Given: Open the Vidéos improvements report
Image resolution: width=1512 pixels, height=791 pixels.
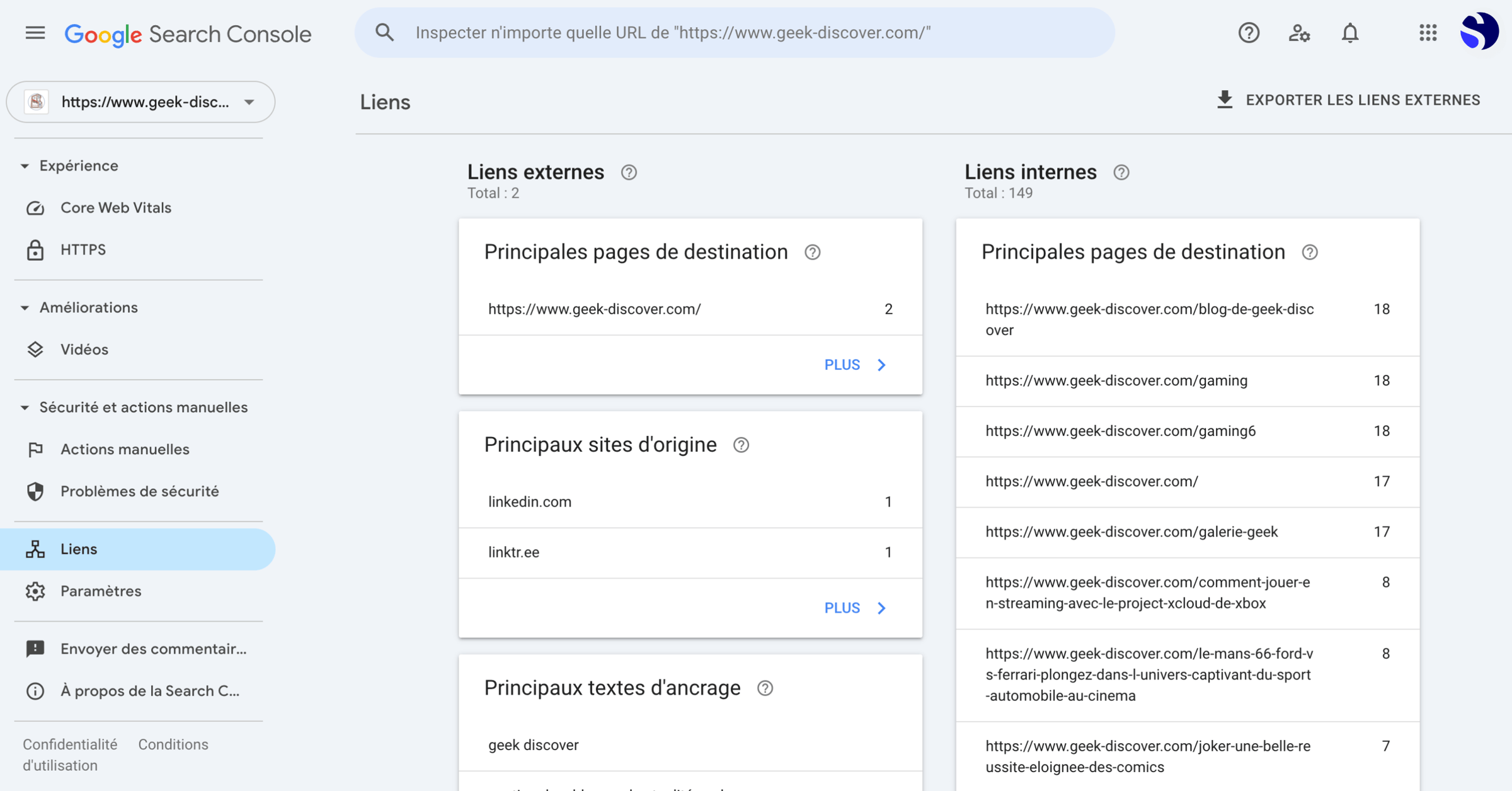Looking at the screenshot, I should pyautogui.click(x=84, y=350).
